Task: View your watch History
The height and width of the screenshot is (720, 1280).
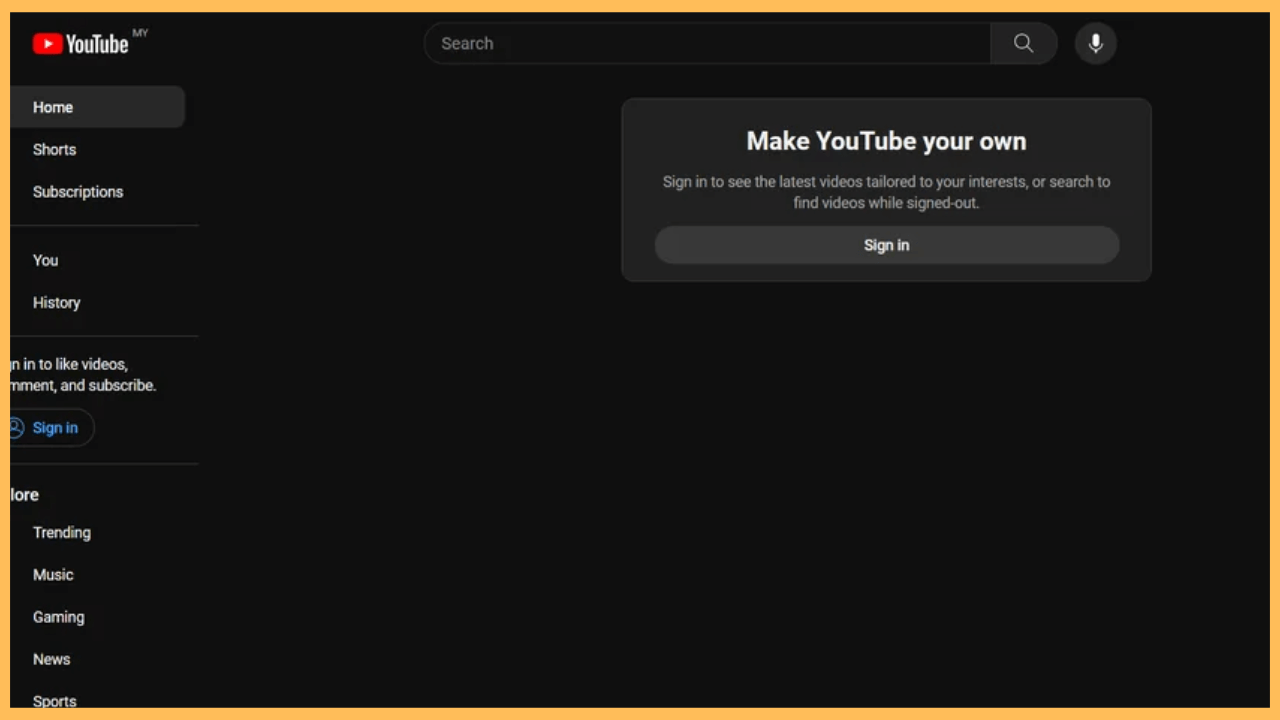Action: [x=56, y=302]
